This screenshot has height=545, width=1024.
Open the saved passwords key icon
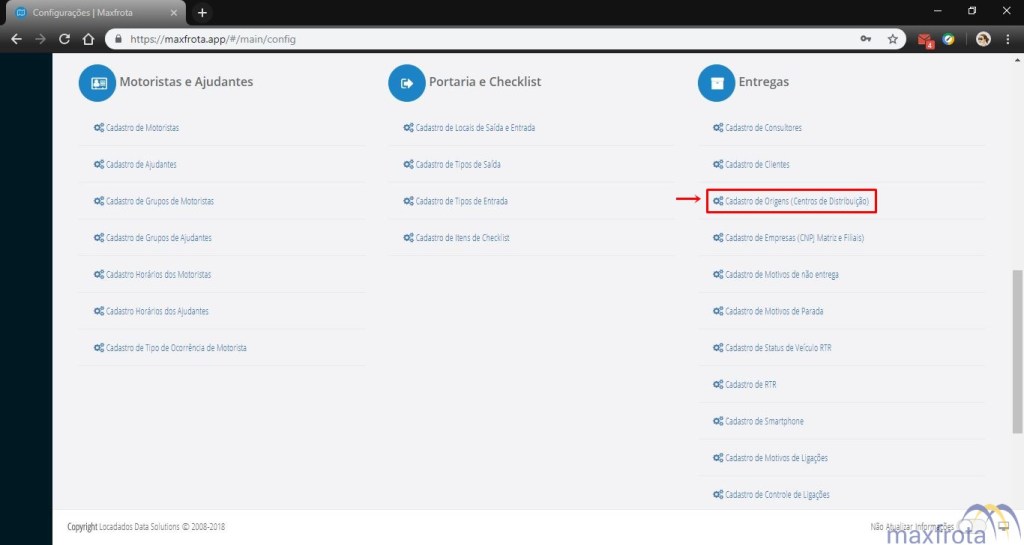(866, 40)
